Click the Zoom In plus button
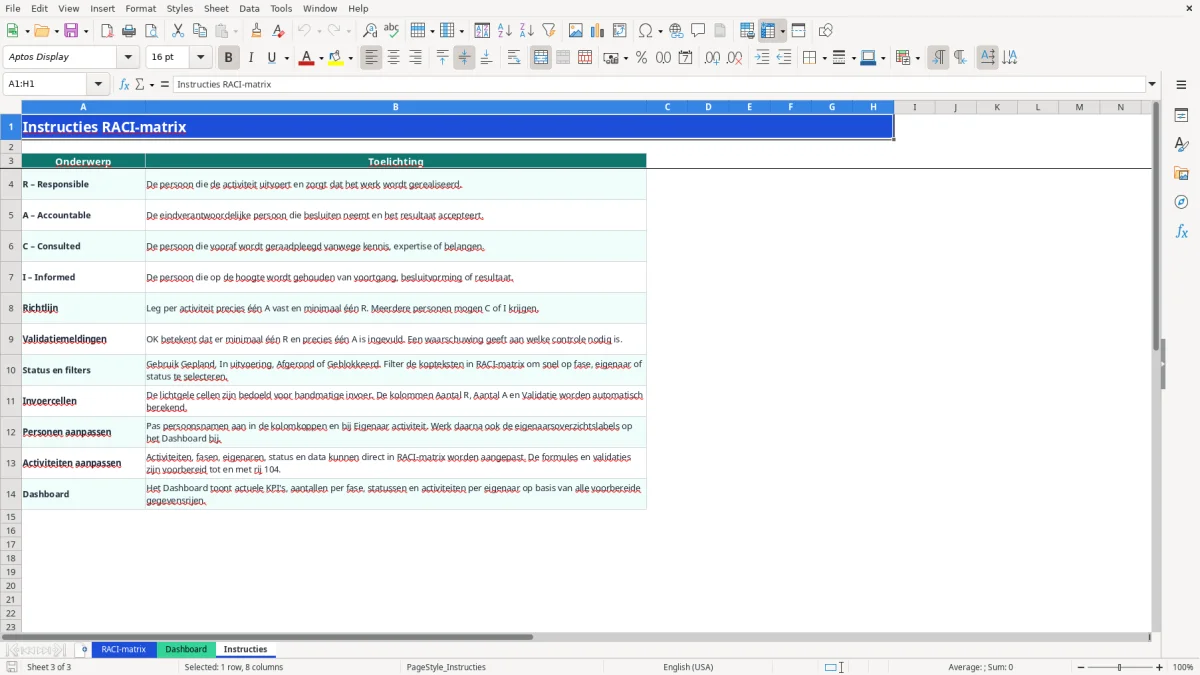 pos(1160,667)
